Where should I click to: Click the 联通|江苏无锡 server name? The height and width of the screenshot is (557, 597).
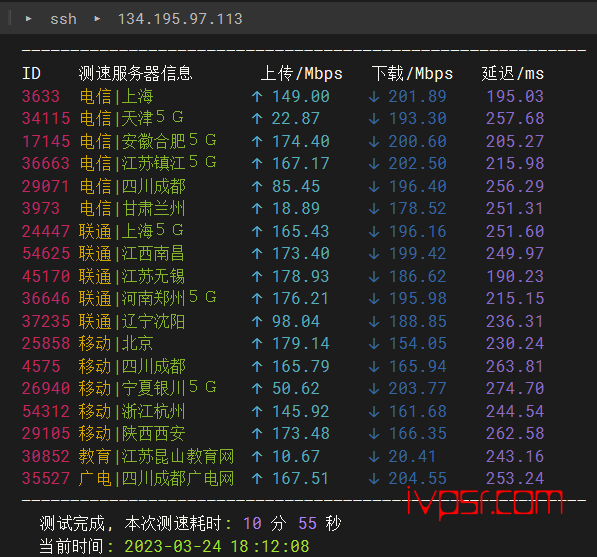(131, 276)
